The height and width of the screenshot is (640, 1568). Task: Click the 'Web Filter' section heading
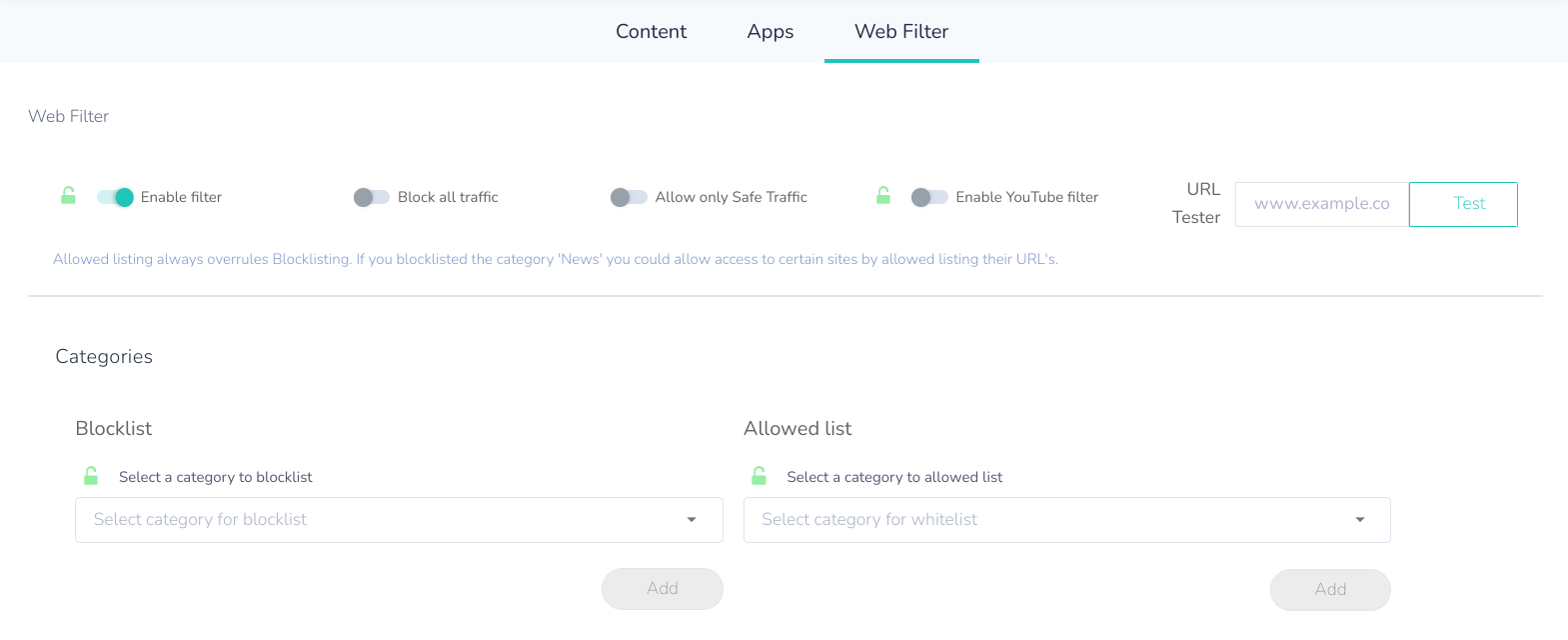(69, 116)
